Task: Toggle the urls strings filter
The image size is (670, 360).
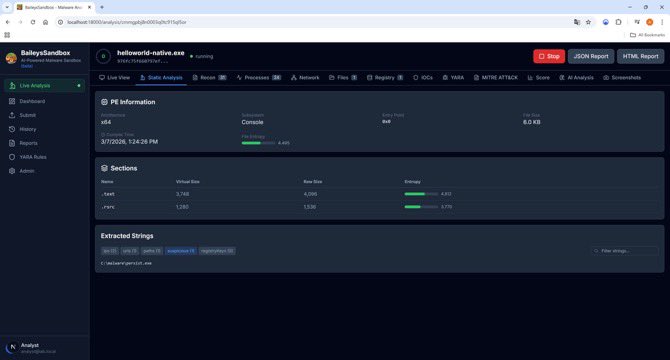Action: click(x=129, y=251)
